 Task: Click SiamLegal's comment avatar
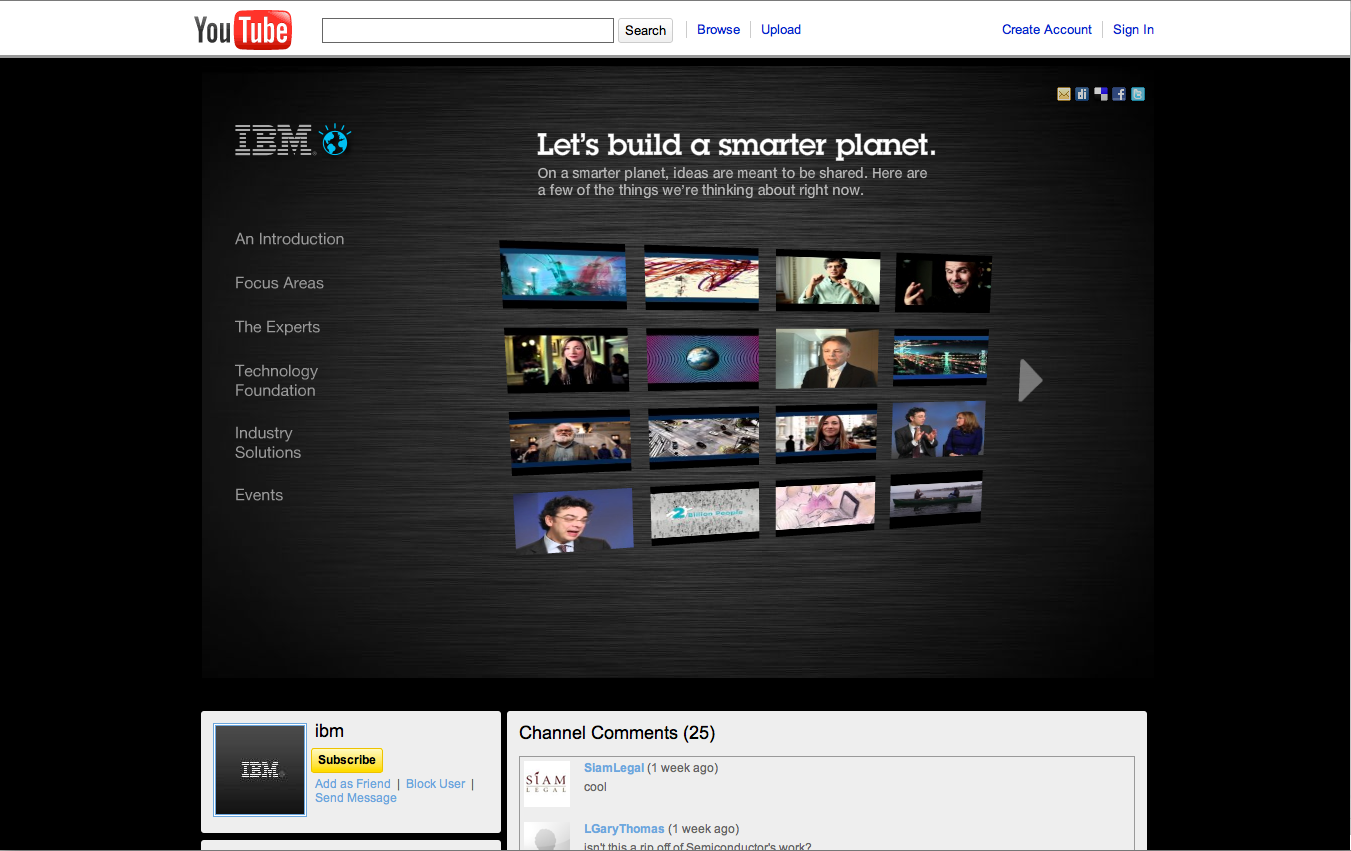547,784
